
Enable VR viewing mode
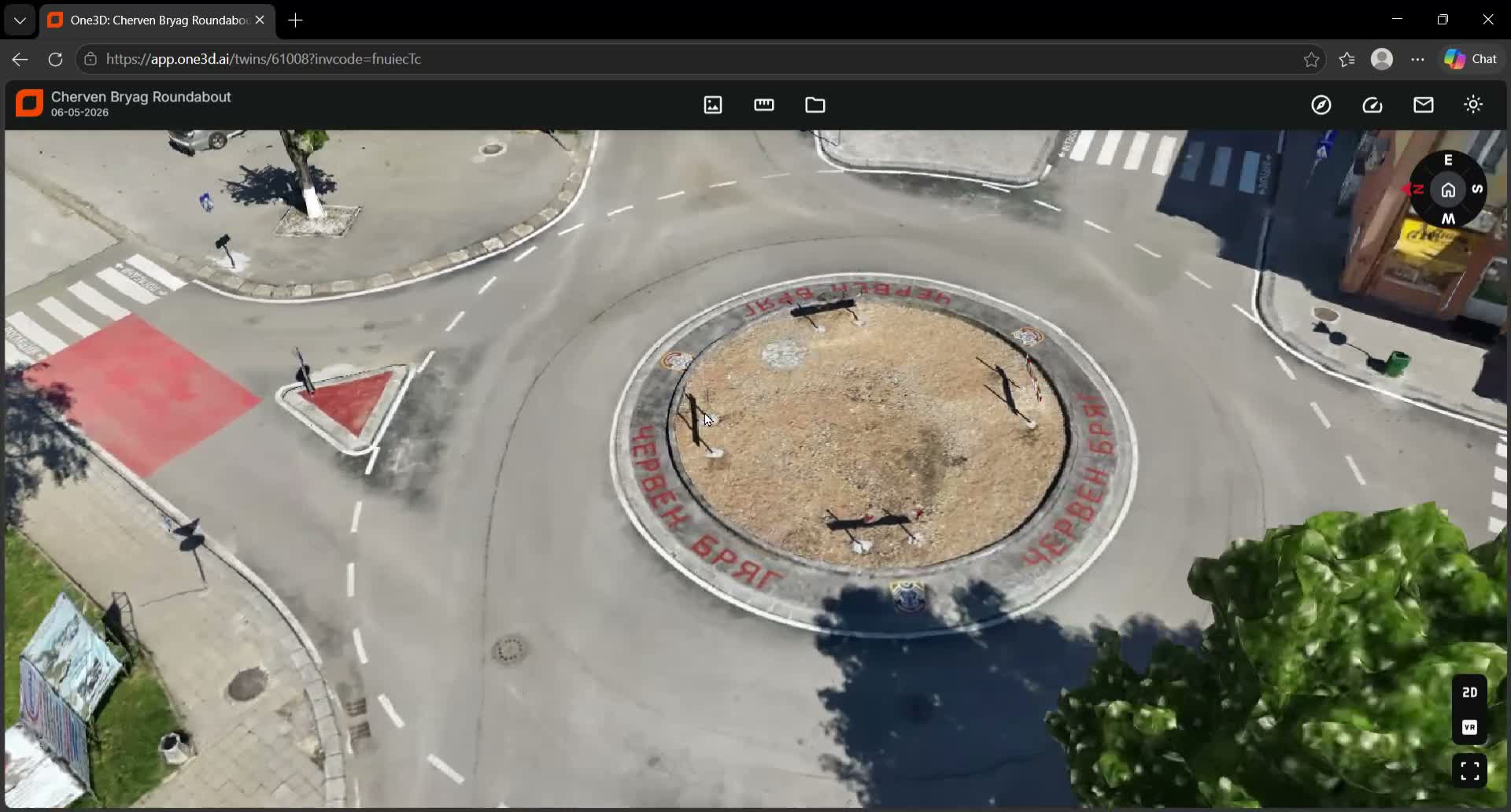1469,728
